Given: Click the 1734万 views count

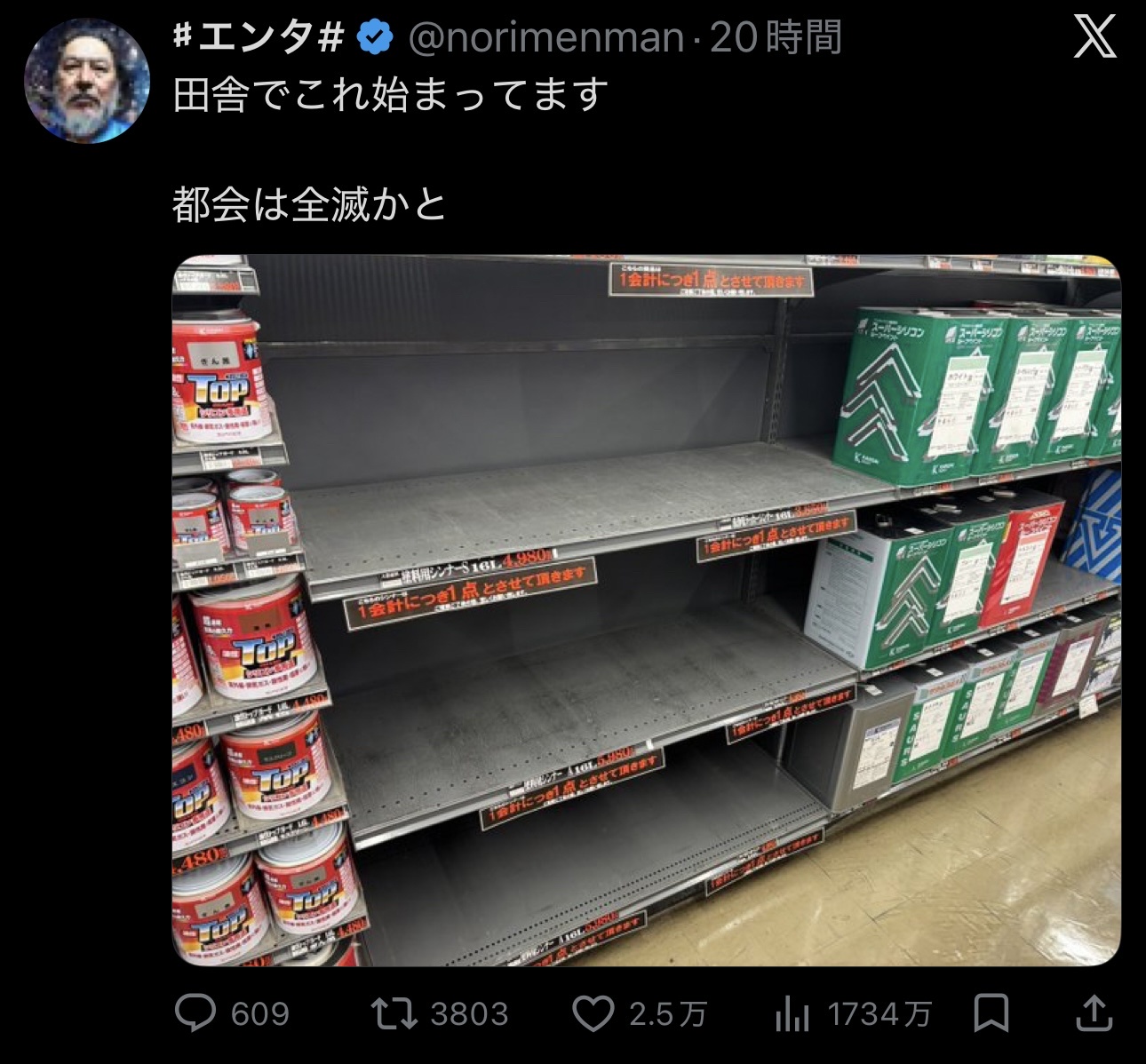Looking at the screenshot, I should pyautogui.click(x=879, y=1013).
